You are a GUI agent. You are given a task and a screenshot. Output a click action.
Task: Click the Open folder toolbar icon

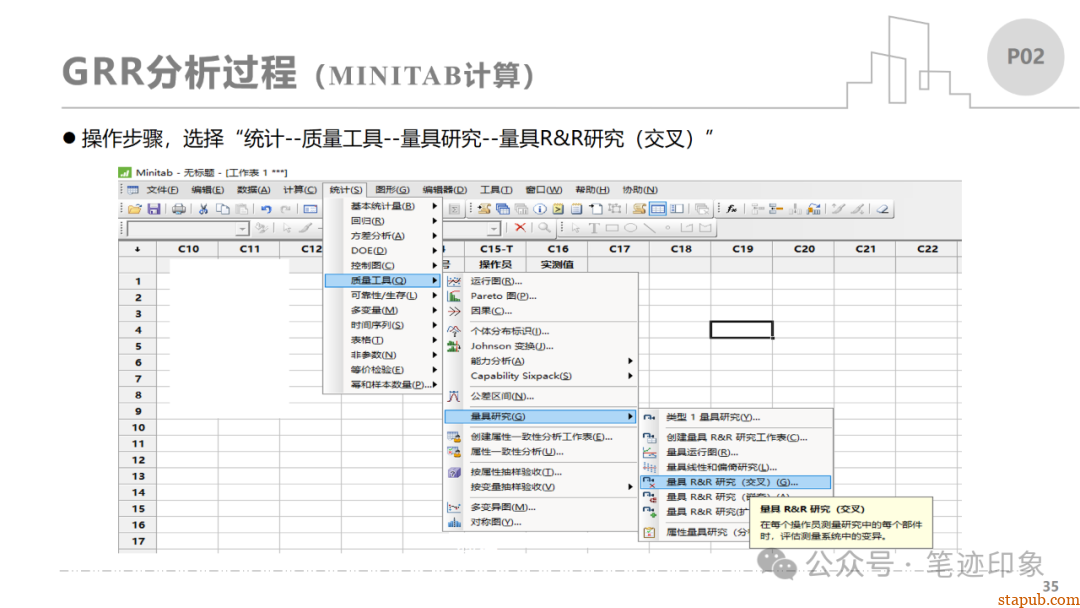pos(134,209)
